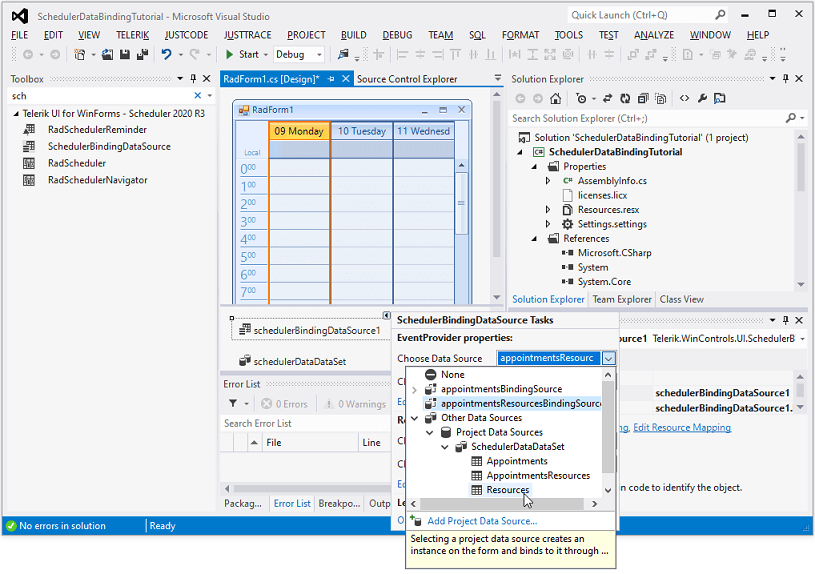Select Appointments table entry
Viewport: 815px width, 574px height.
pyautogui.click(x=517, y=461)
